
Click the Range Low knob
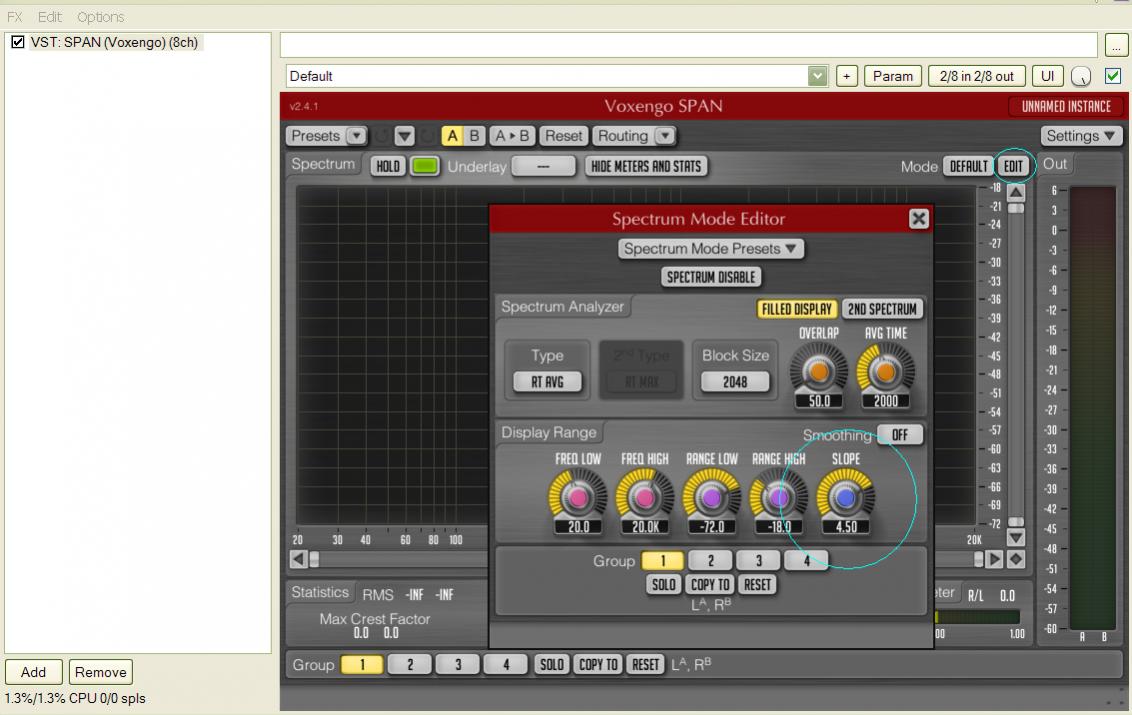click(711, 497)
